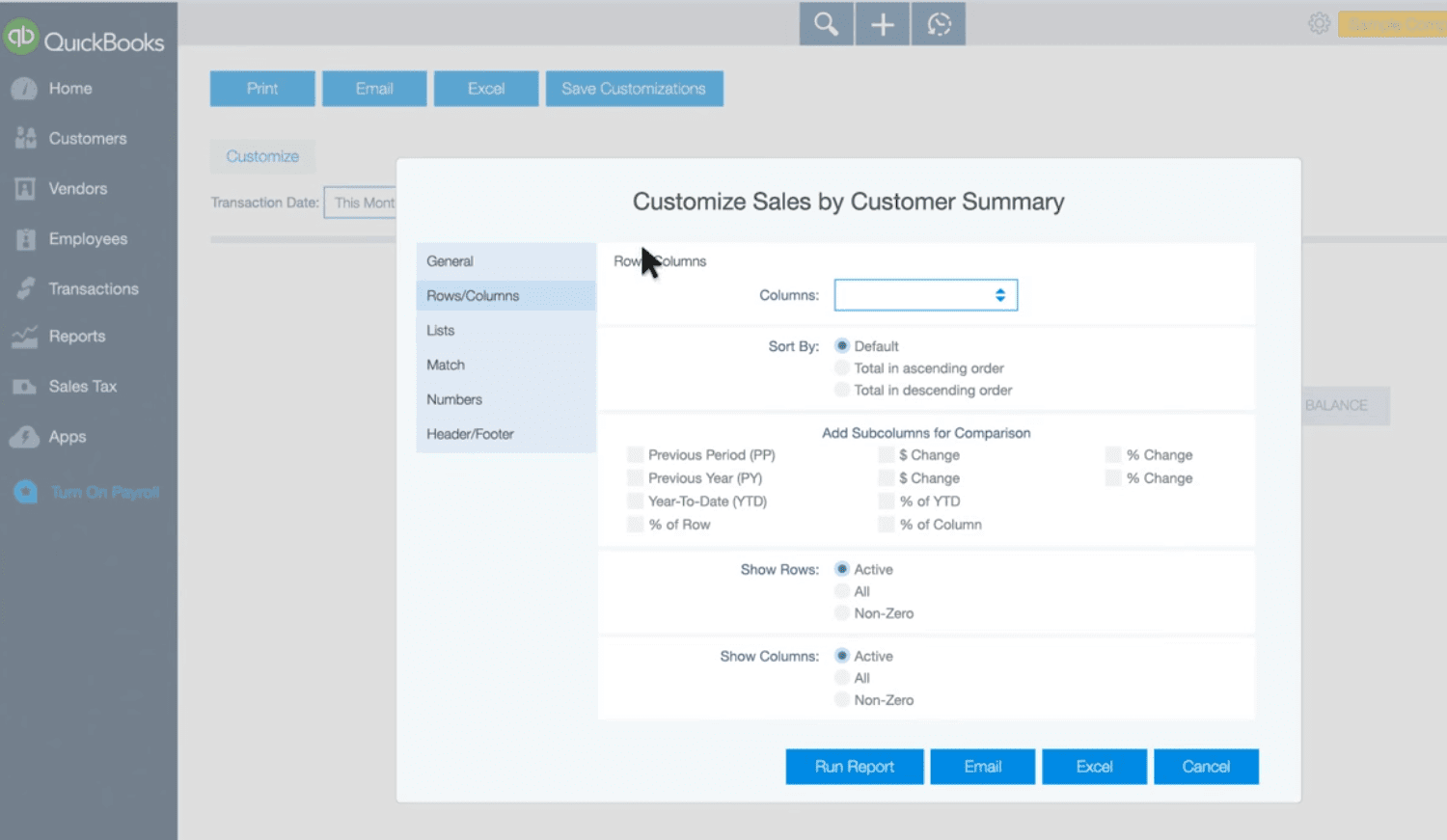The width and height of the screenshot is (1447, 840).
Task: Click Turn On Payroll in the sidebar
Action: coord(103,492)
